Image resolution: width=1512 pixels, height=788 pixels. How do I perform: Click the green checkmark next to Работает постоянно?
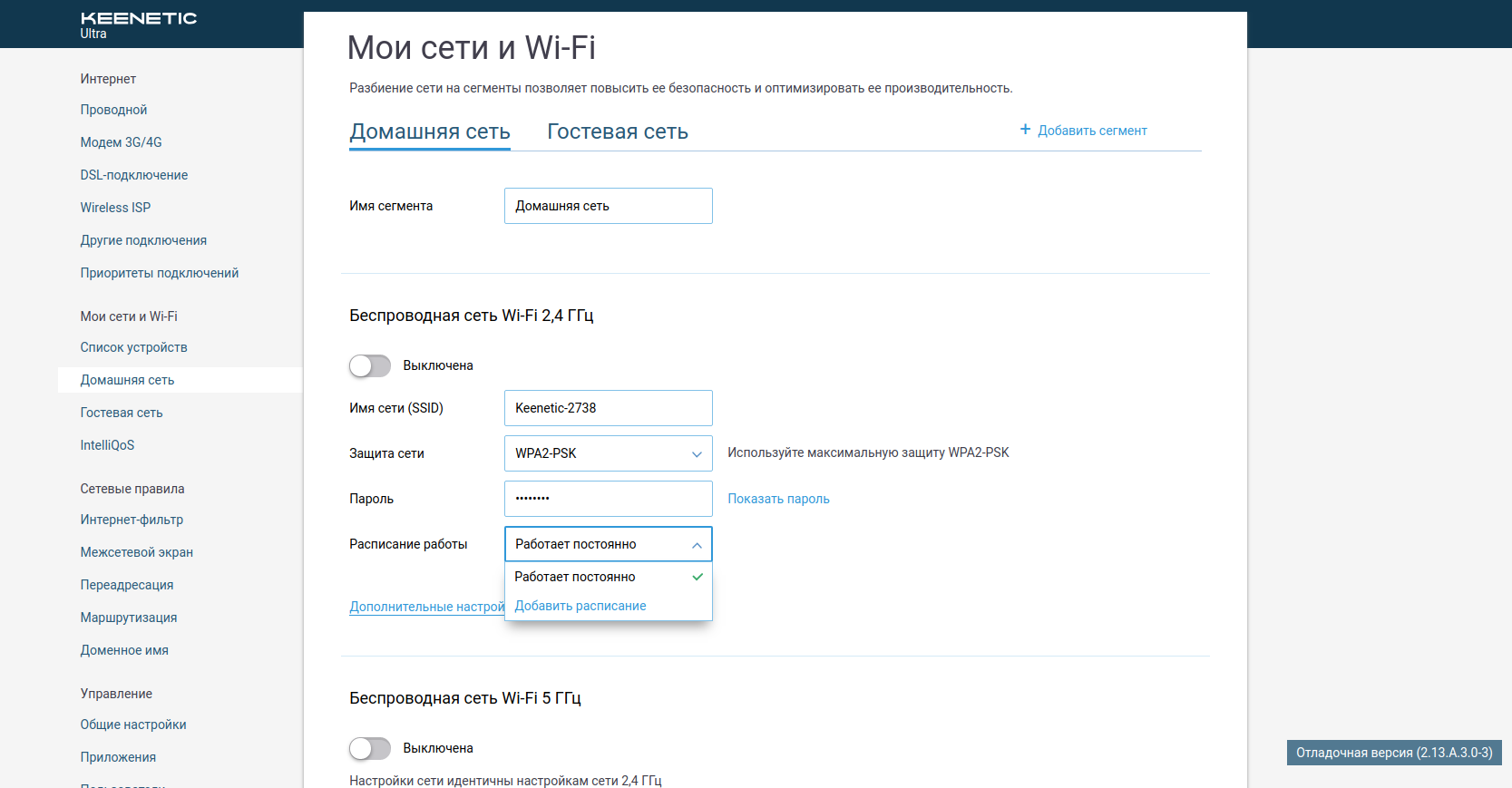697,577
